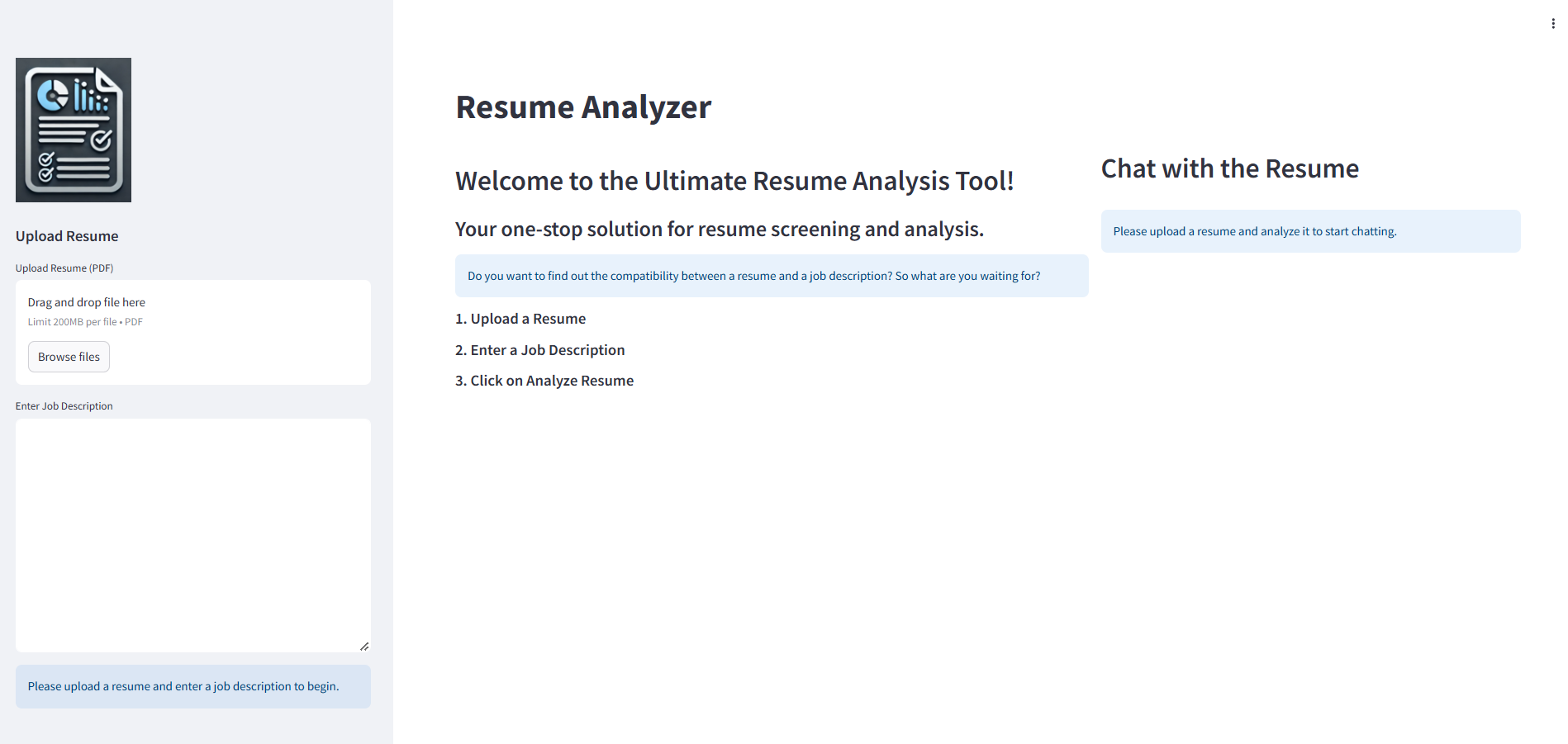Select the info banner about uploading a resume

(x=192, y=686)
